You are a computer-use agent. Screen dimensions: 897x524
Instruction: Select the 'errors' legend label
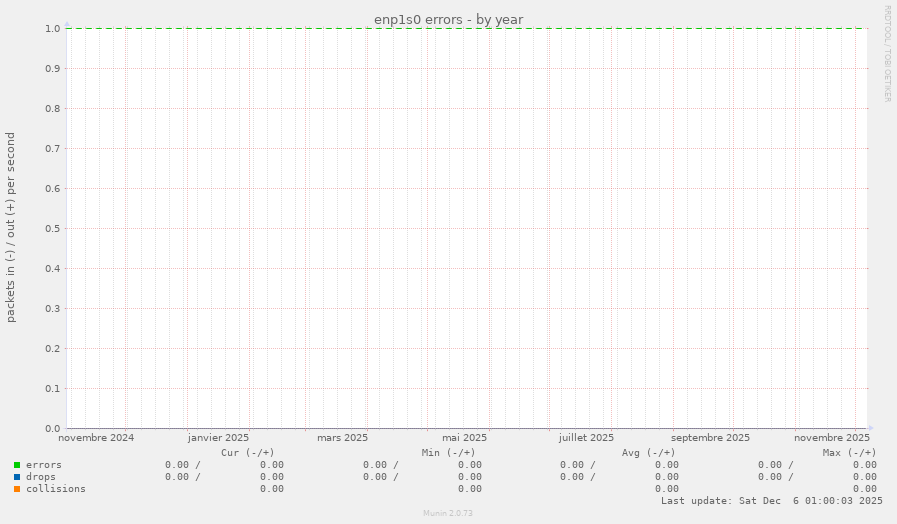click(x=43, y=465)
